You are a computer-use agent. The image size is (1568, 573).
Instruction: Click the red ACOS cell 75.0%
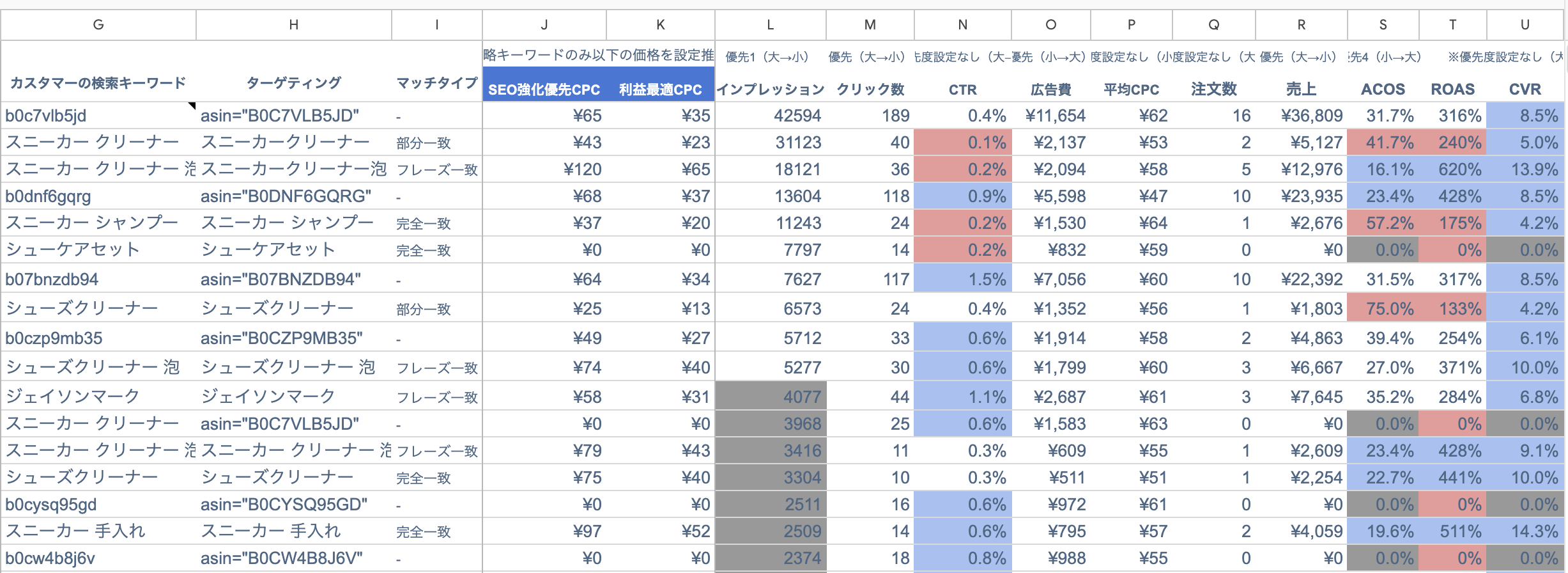click(x=1383, y=308)
